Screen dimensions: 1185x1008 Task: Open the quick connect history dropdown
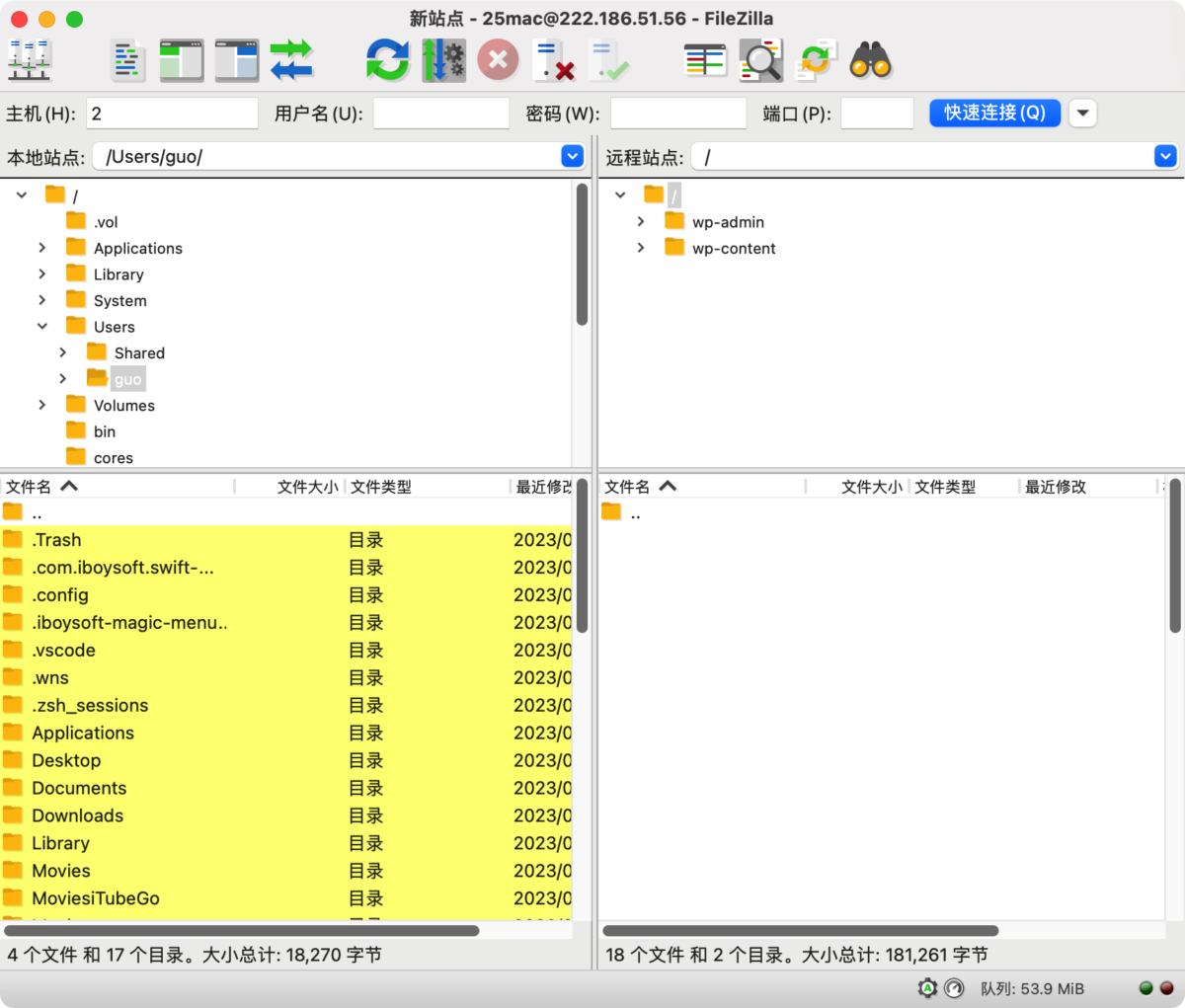[1083, 113]
